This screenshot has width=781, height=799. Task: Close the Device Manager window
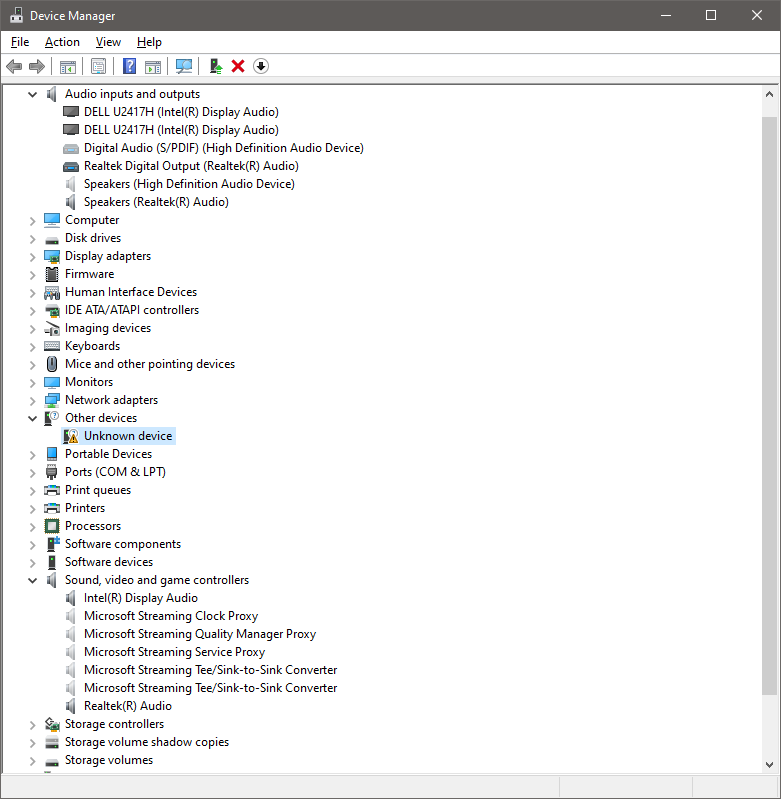pos(757,15)
